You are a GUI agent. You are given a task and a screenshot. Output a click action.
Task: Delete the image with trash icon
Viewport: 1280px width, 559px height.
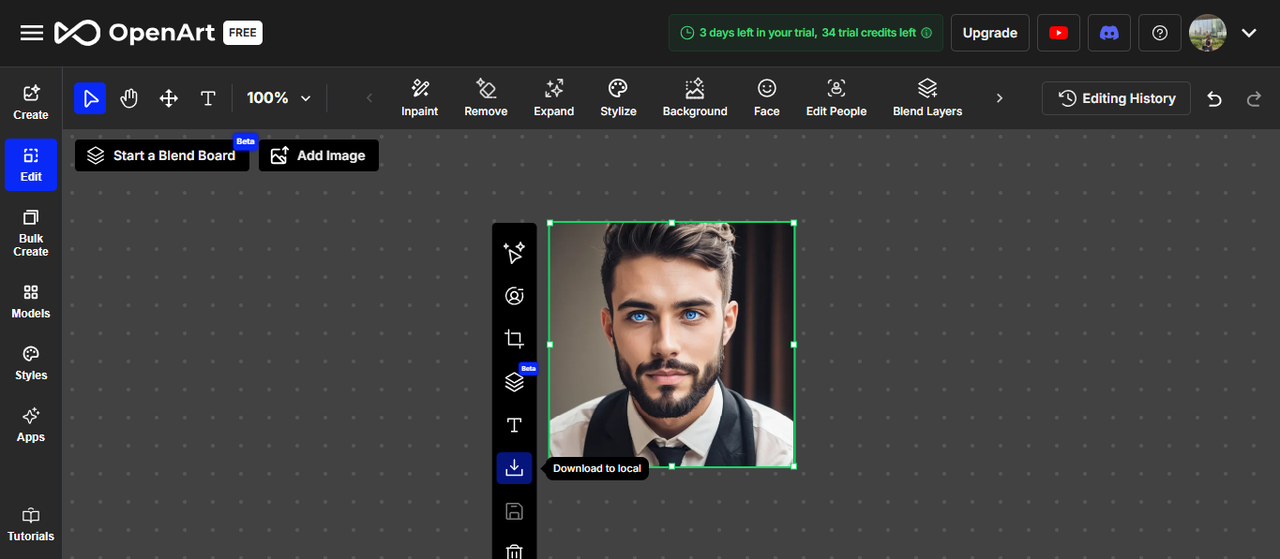click(514, 551)
